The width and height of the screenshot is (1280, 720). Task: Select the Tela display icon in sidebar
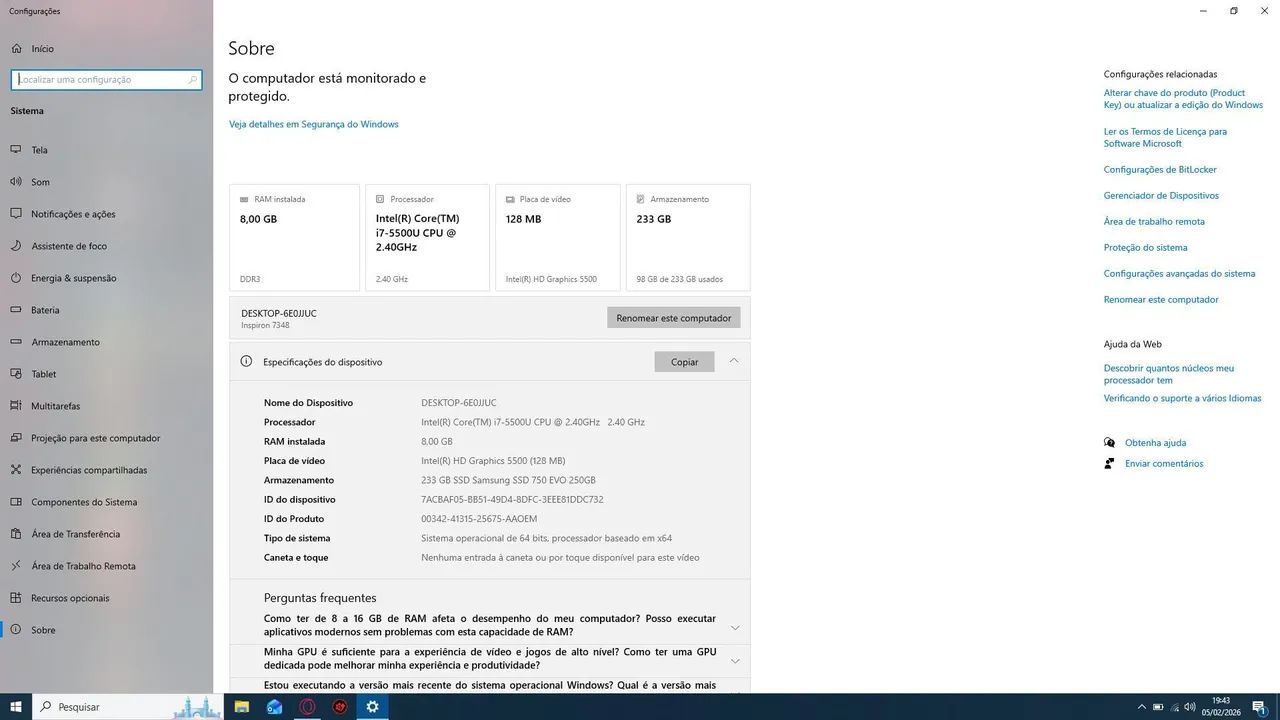coord(15,149)
